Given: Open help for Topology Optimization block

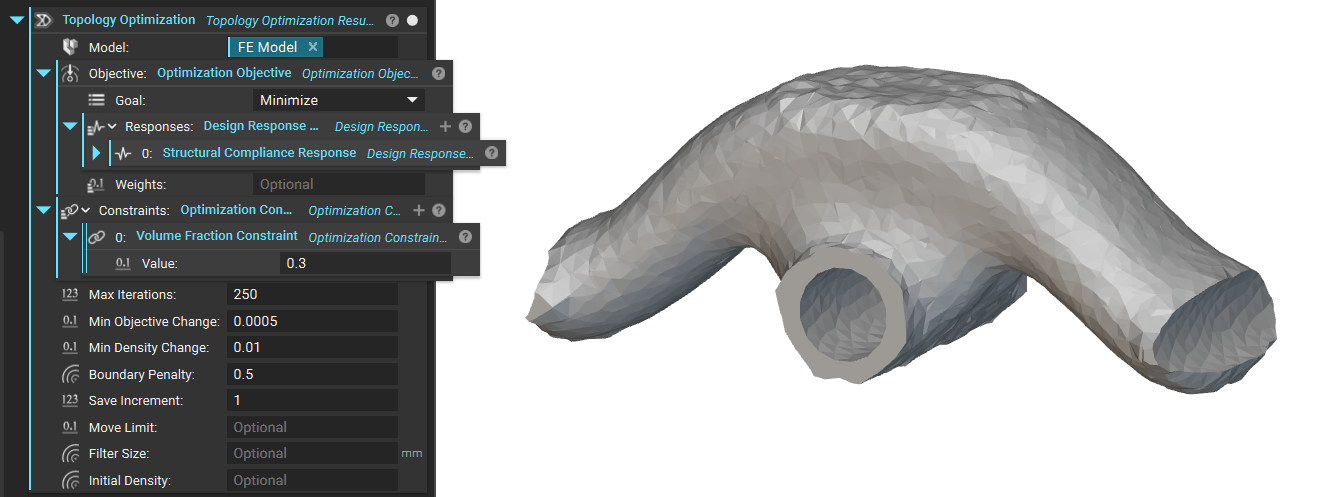Looking at the screenshot, I should (x=393, y=20).
